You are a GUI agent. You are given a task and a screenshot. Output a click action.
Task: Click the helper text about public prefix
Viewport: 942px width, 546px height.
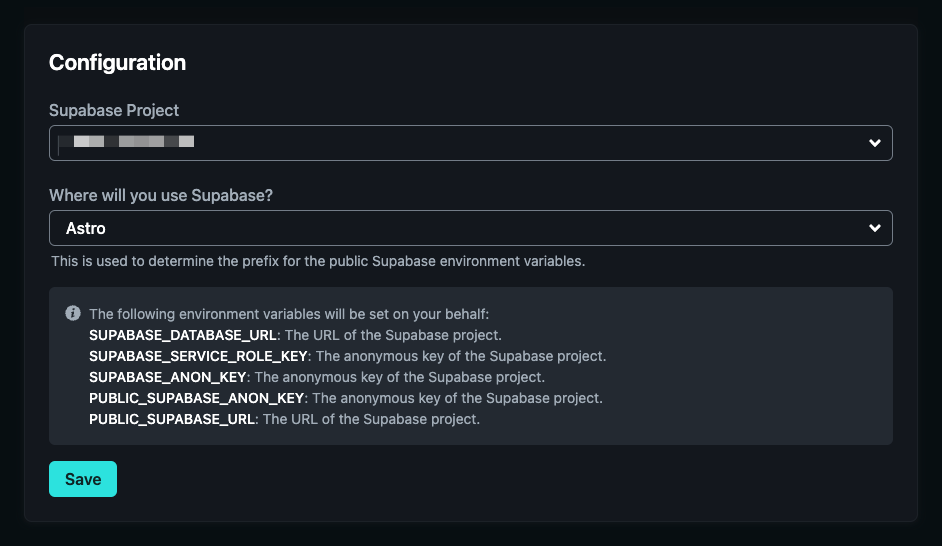point(318,262)
